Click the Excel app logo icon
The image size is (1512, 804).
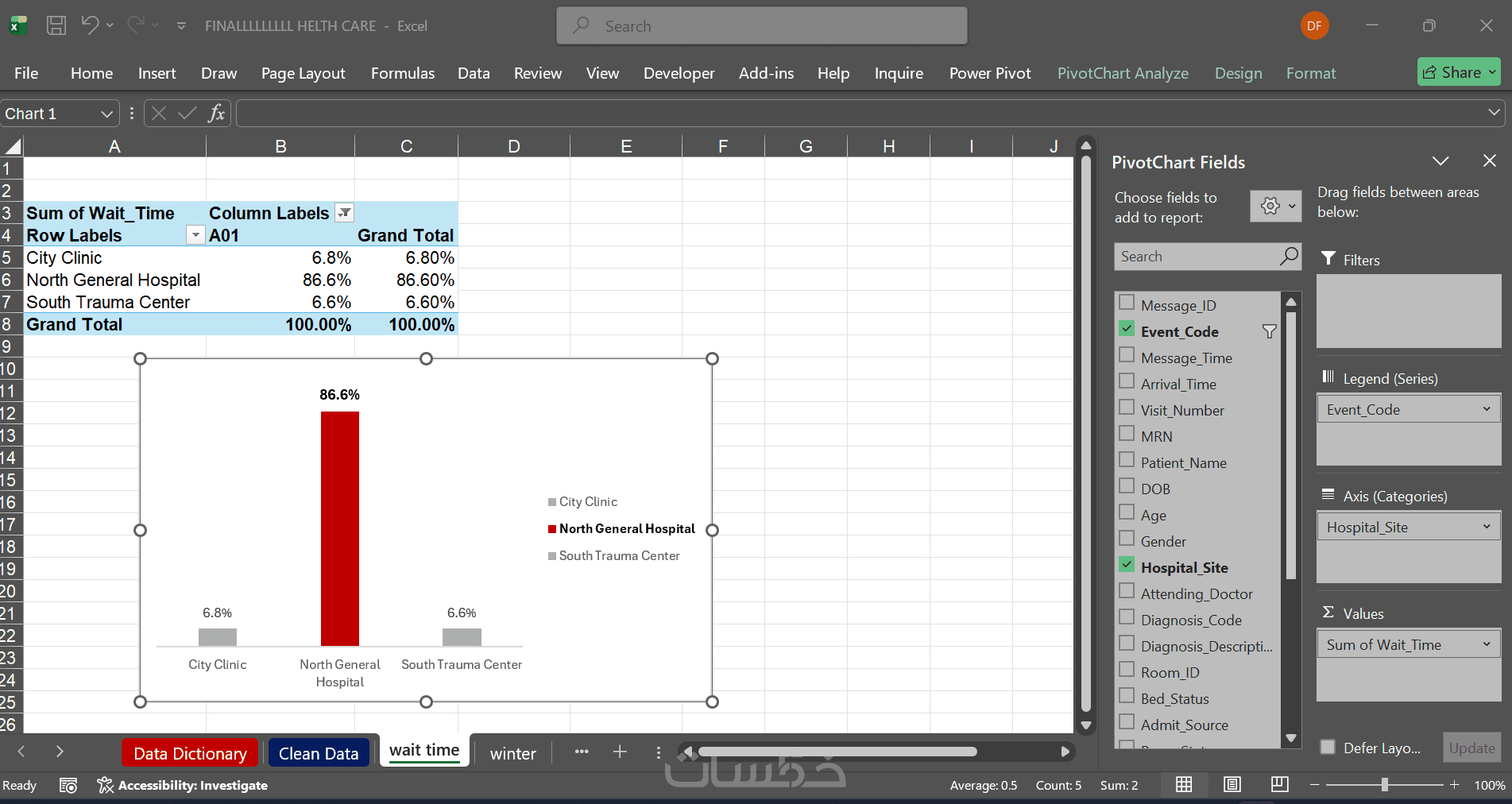pos(17,25)
